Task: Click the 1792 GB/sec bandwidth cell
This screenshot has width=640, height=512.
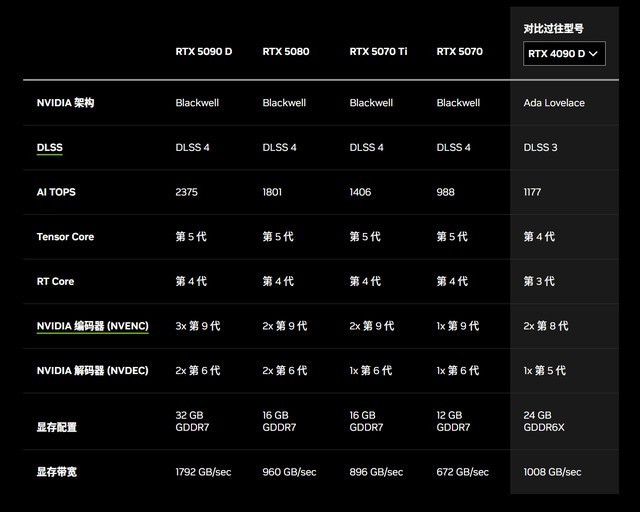Action: coord(203,472)
